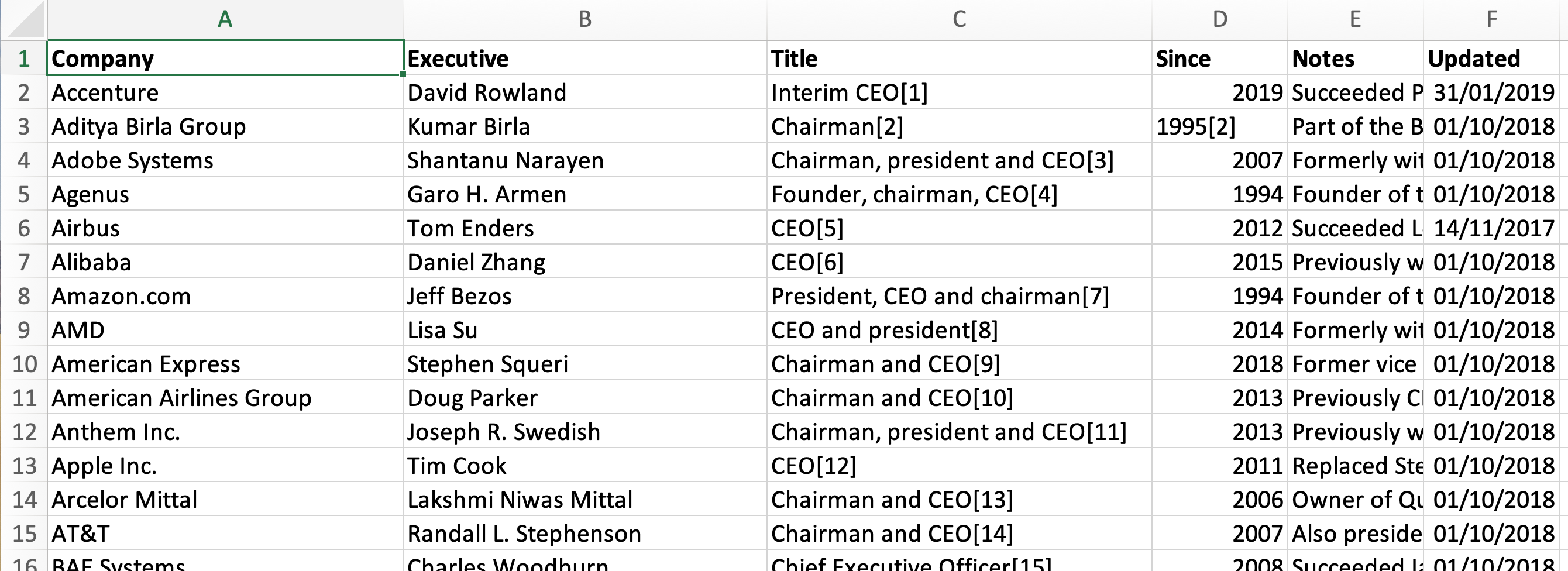Select column A header
1568x571 pixels.
[x=225, y=19]
